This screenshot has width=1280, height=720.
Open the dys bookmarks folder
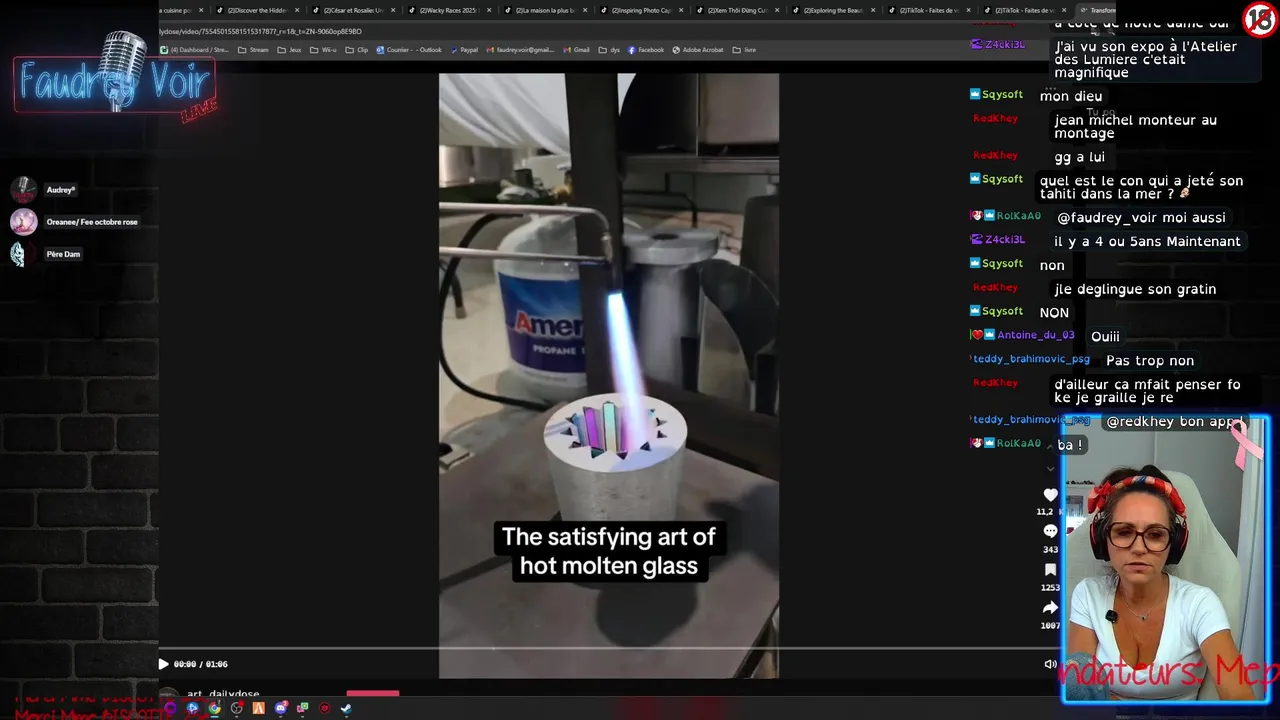click(610, 50)
